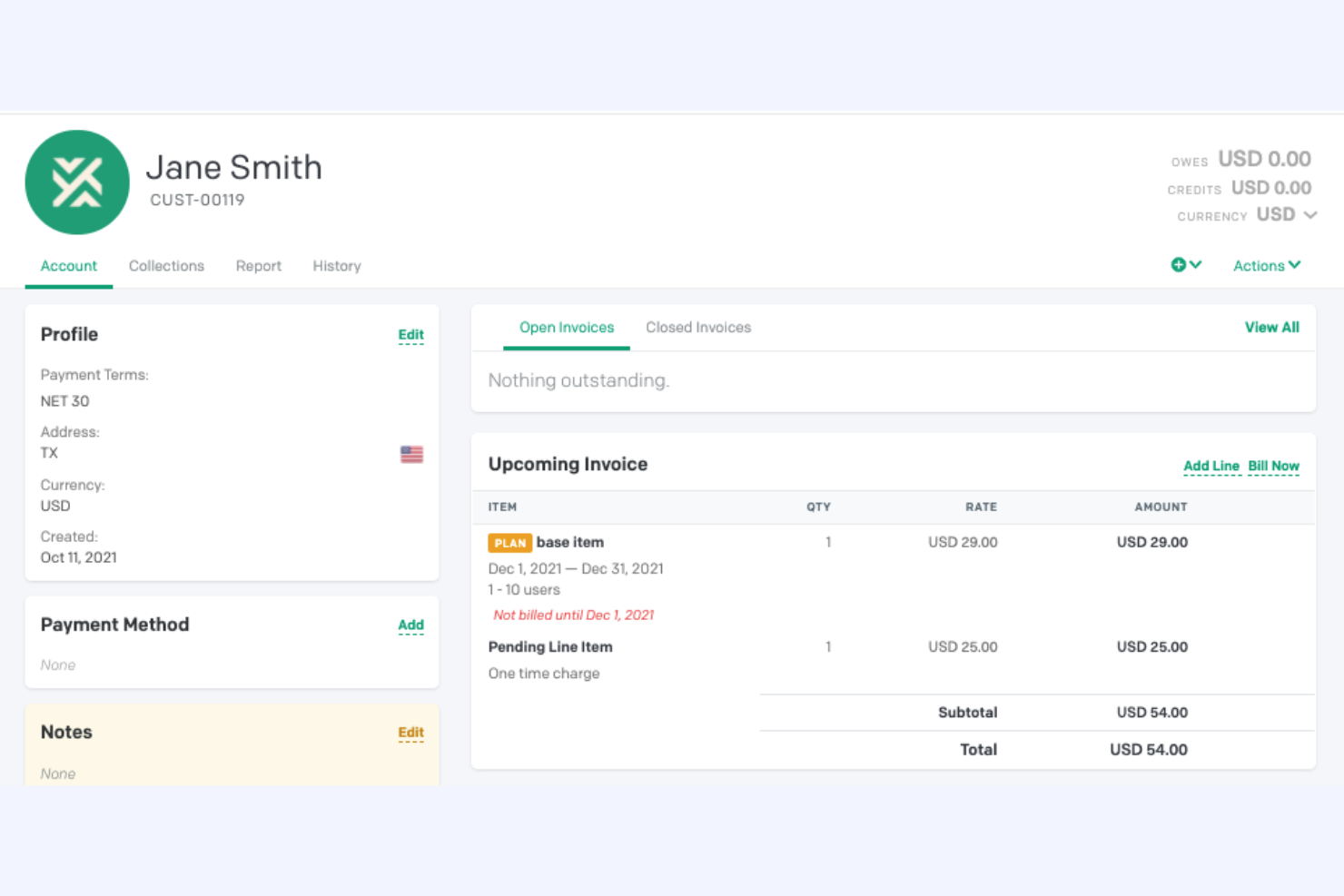Click the green company avatar logo
1344x896 pixels.
(77, 182)
